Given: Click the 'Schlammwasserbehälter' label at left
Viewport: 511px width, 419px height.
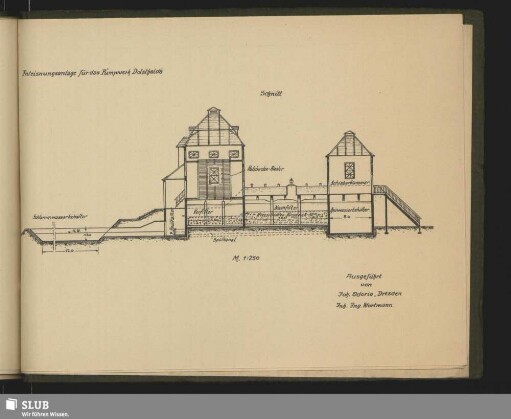Looking at the screenshot, I should (60, 217).
